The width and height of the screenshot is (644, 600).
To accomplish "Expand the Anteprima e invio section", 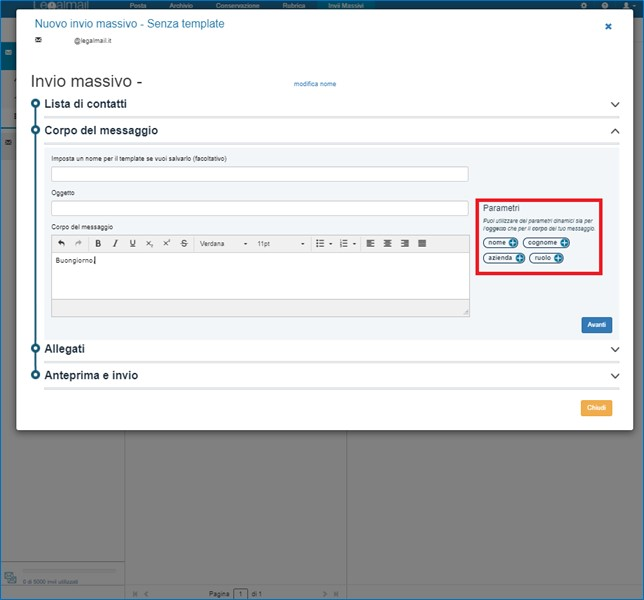I will pos(614,376).
